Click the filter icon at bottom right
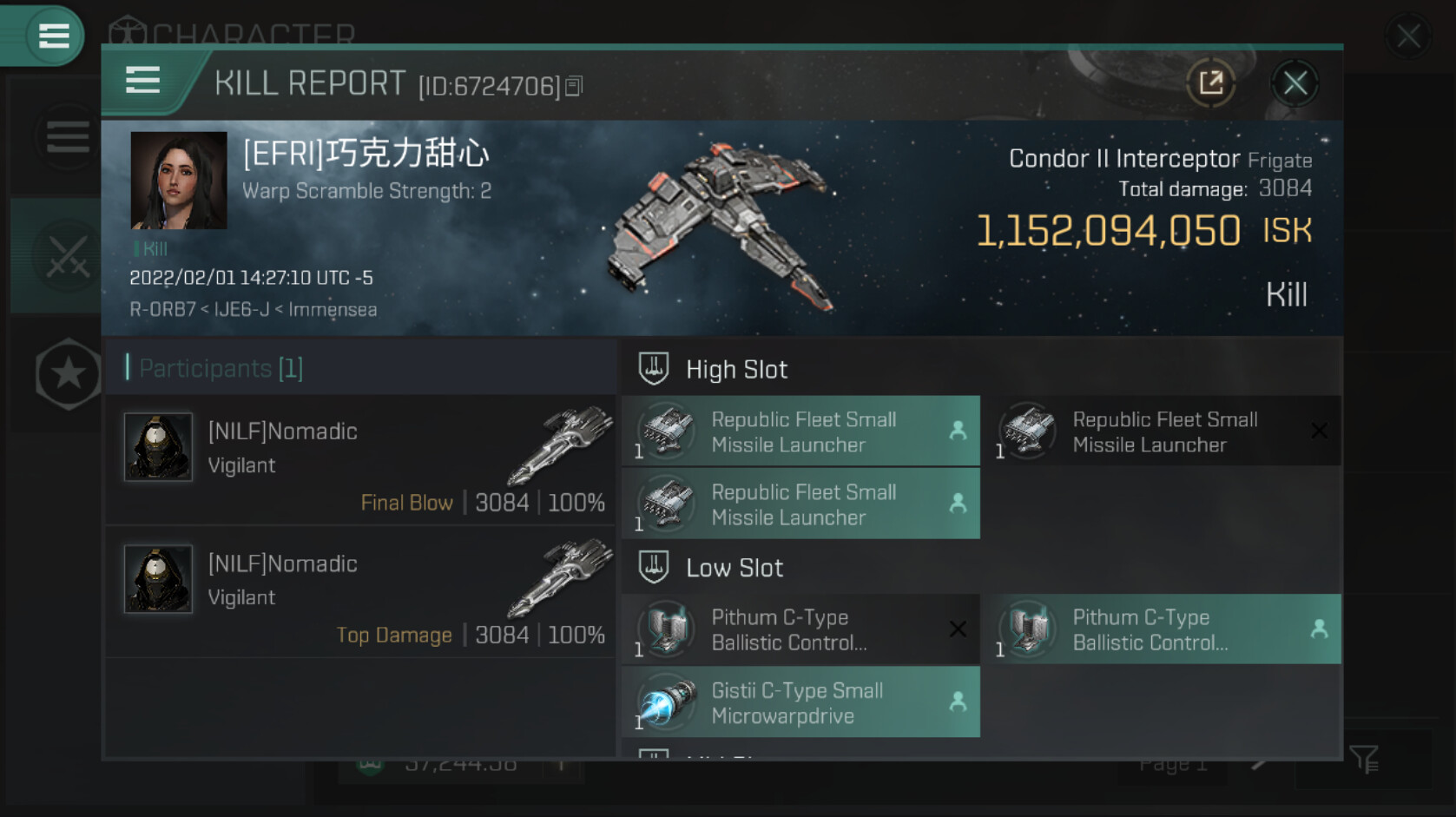The image size is (1456, 817). tap(1363, 760)
